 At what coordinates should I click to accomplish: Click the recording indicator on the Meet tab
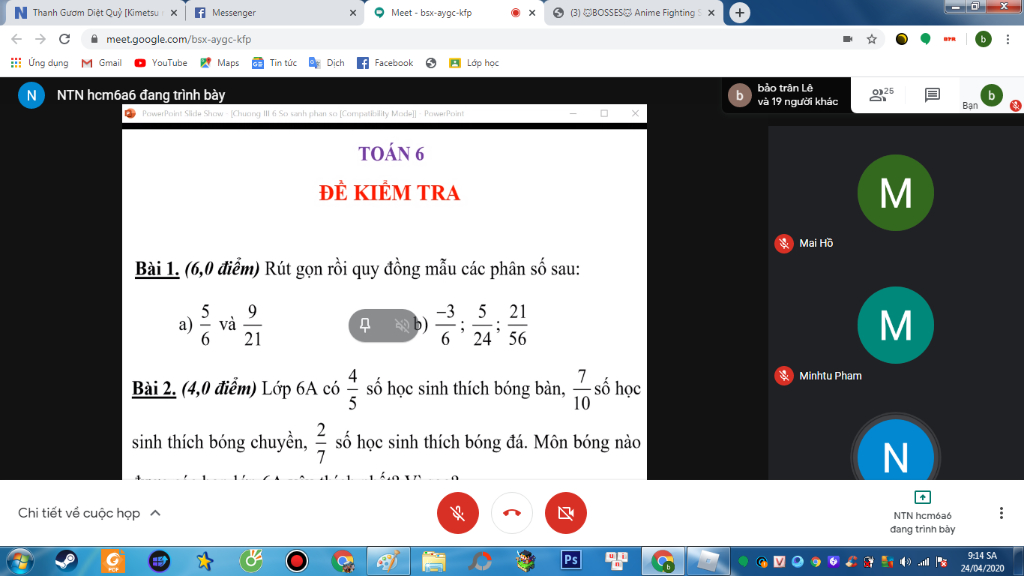tap(515, 12)
